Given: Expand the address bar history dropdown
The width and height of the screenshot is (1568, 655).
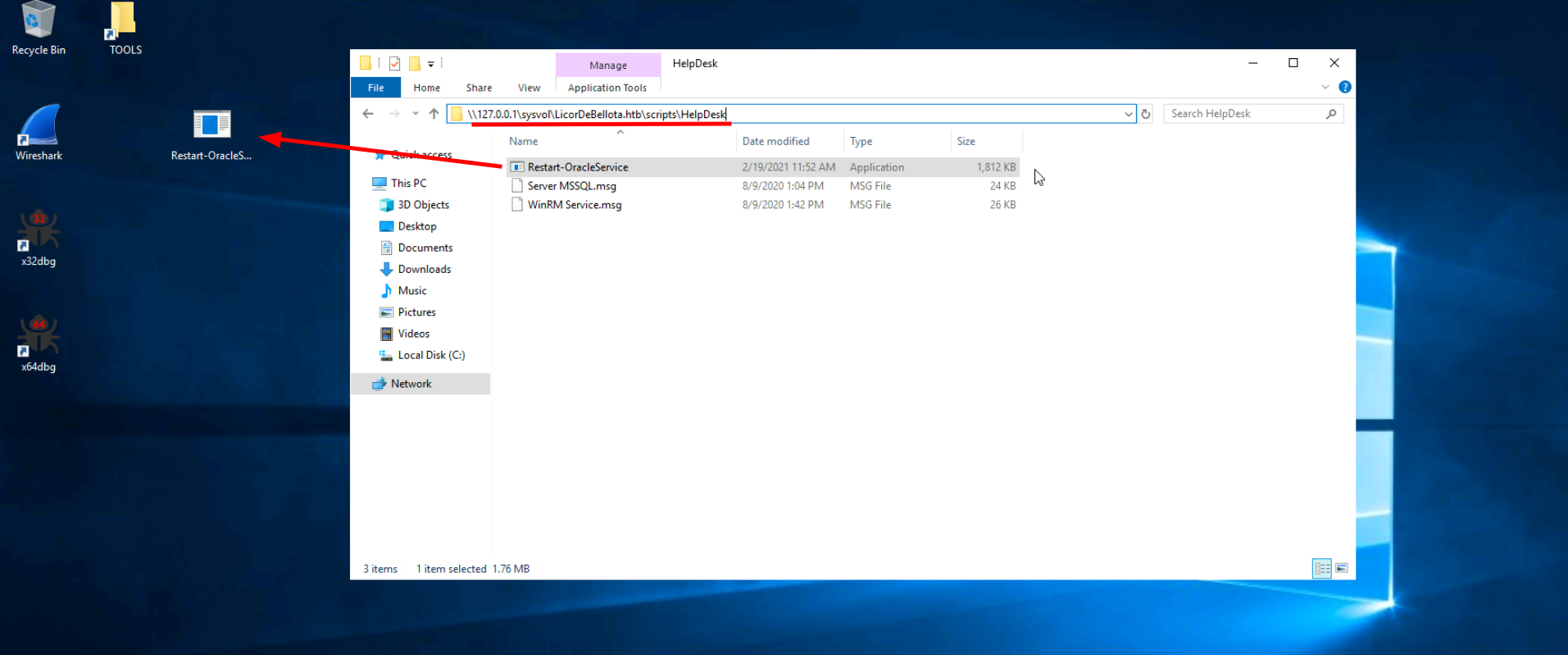Looking at the screenshot, I should click(1128, 114).
